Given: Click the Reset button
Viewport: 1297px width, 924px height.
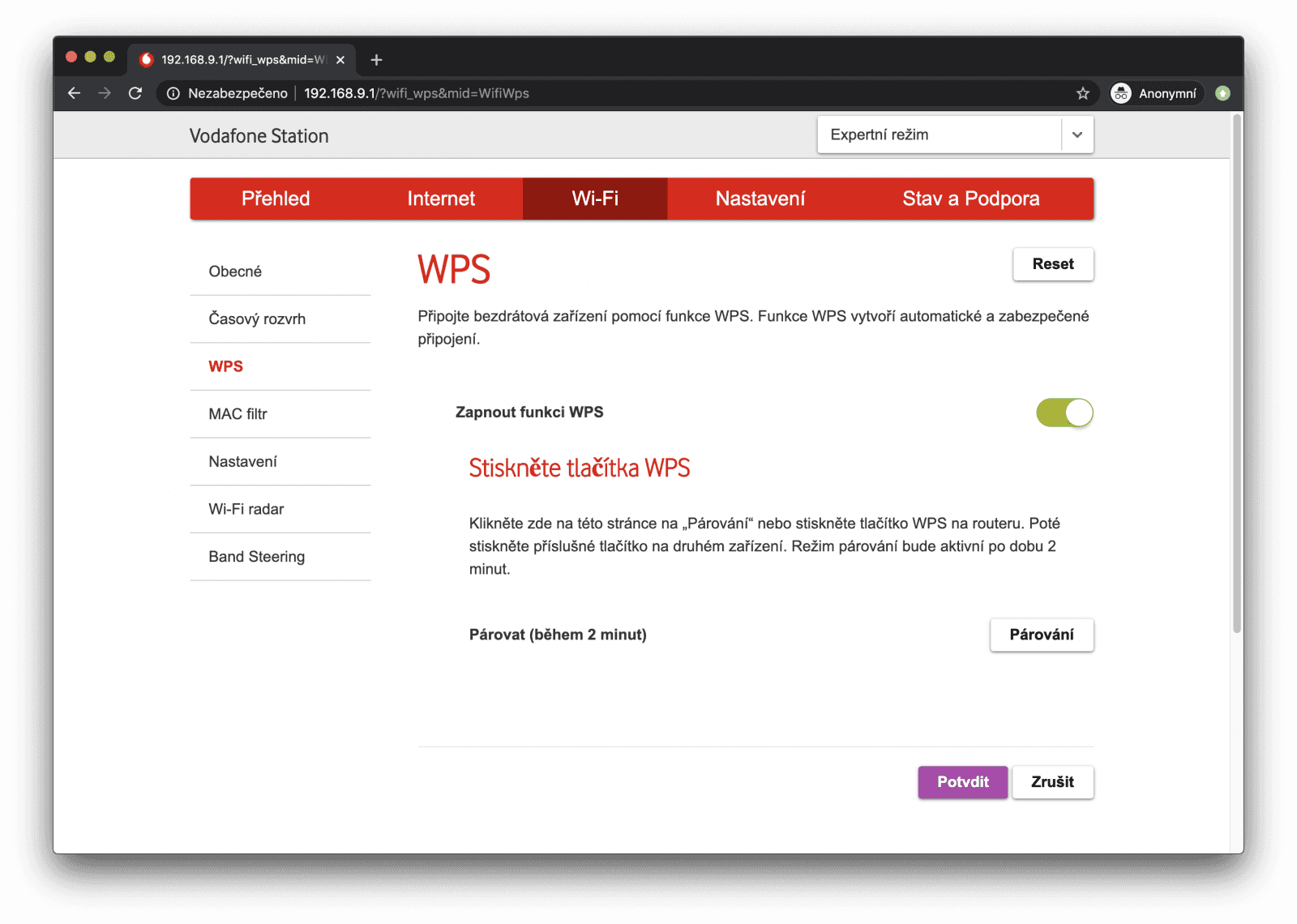Looking at the screenshot, I should point(1052,264).
